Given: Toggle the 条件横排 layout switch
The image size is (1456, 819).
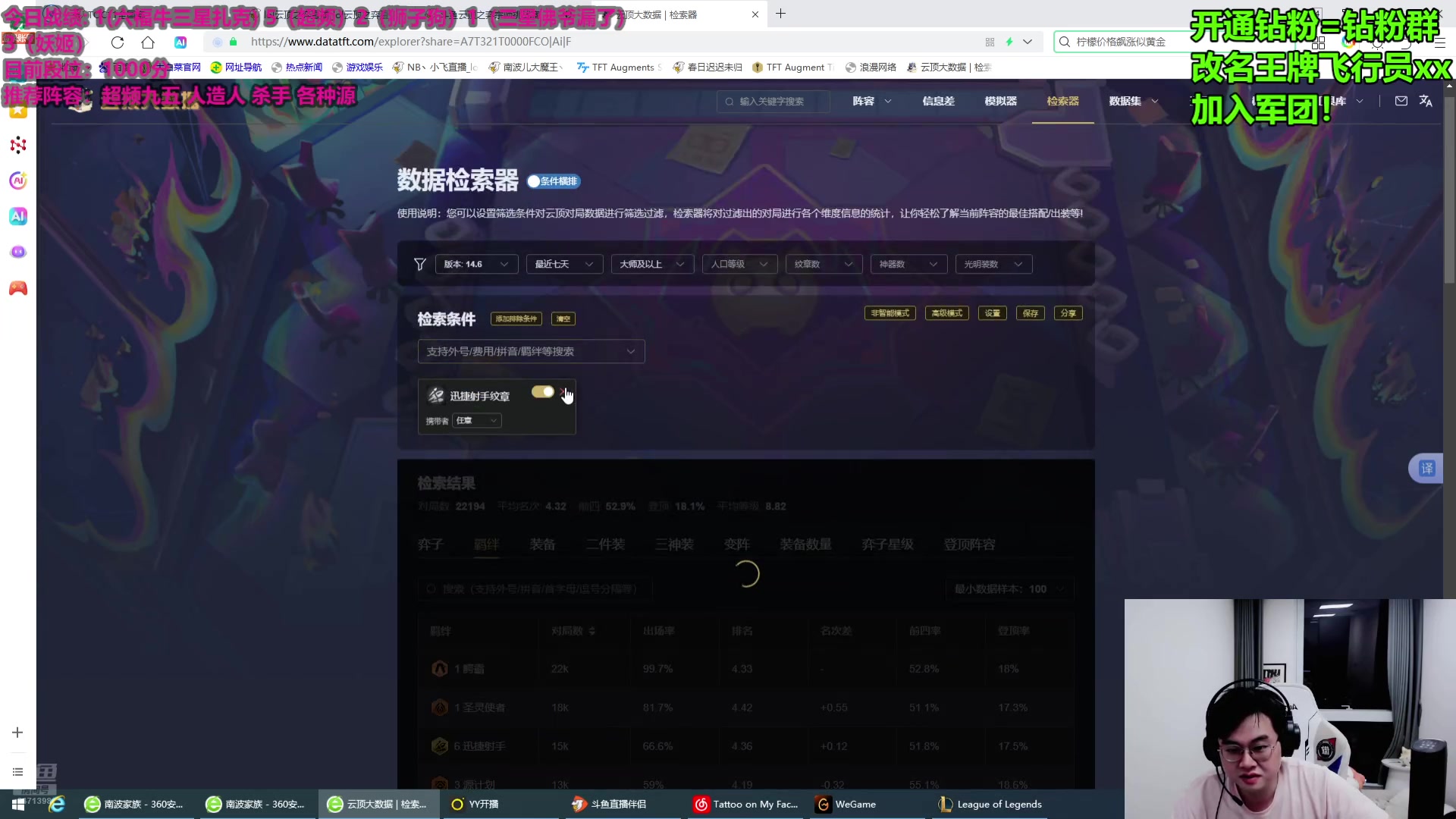Looking at the screenshot, I should click(x=554, y=181).
